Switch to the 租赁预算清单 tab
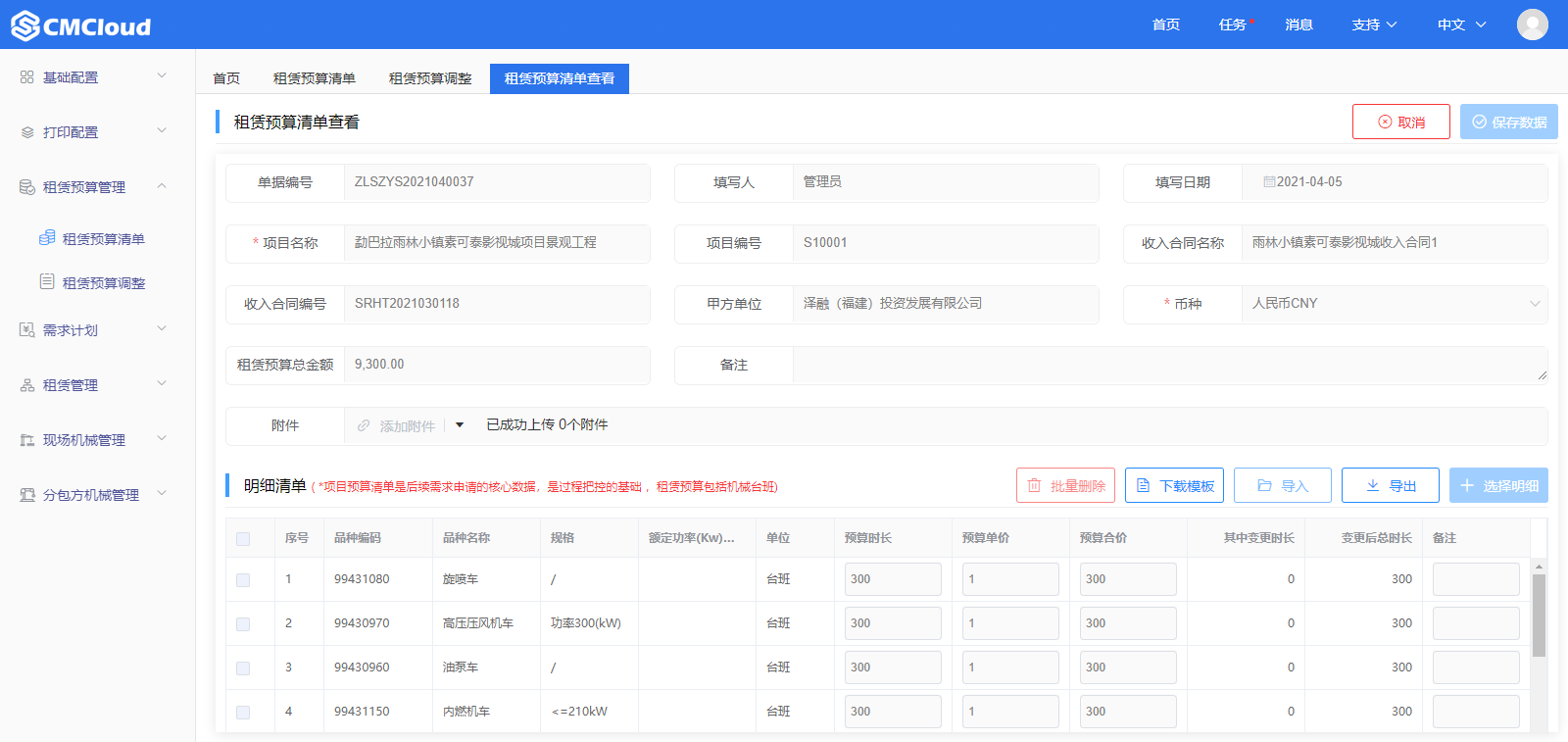Image resolution: width=1568 pixels, height=742 pixels. [315, 78]
